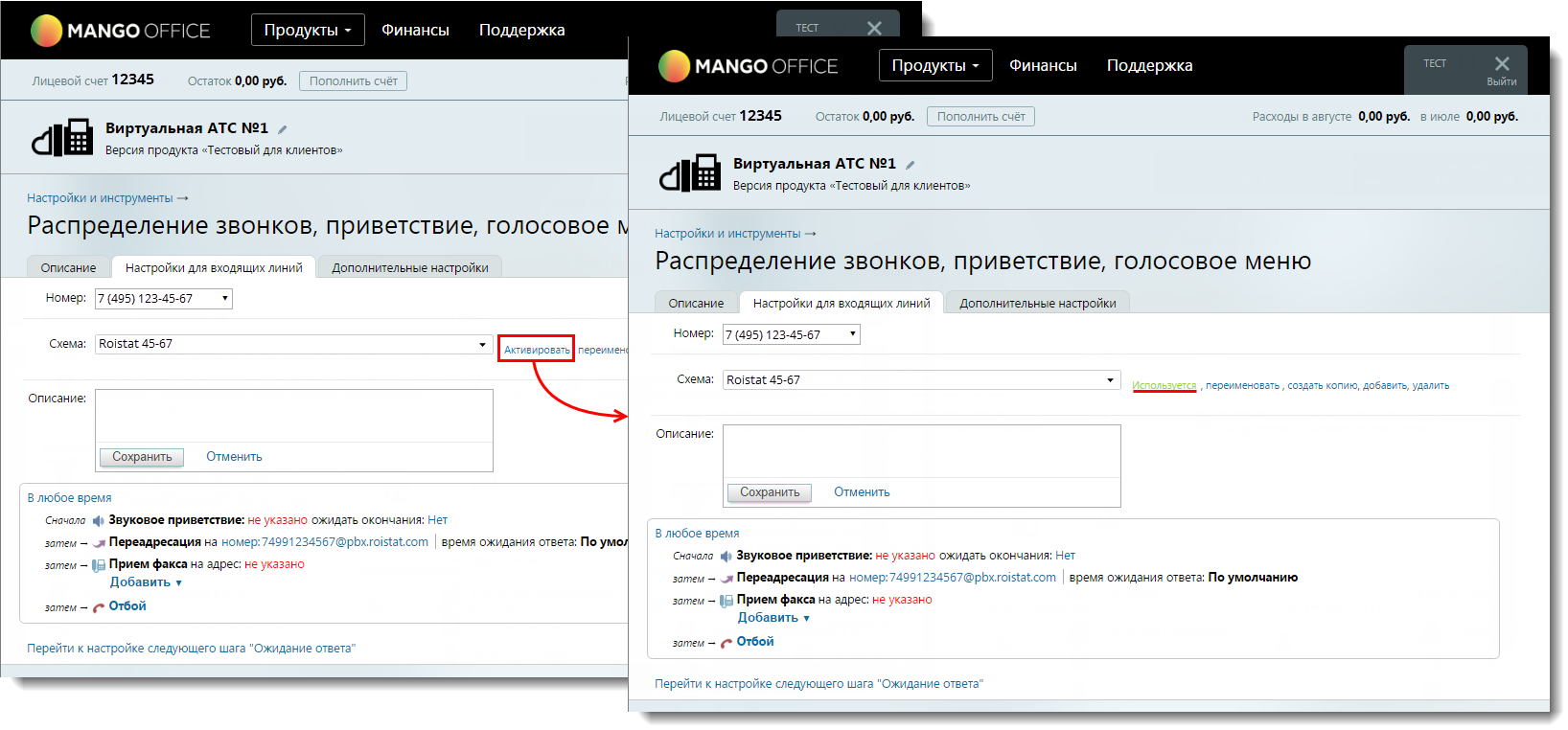Click the удалить scheme link
This screenshot has height=730, width=1568.
pyautogui.click(x=1430, y=385)
